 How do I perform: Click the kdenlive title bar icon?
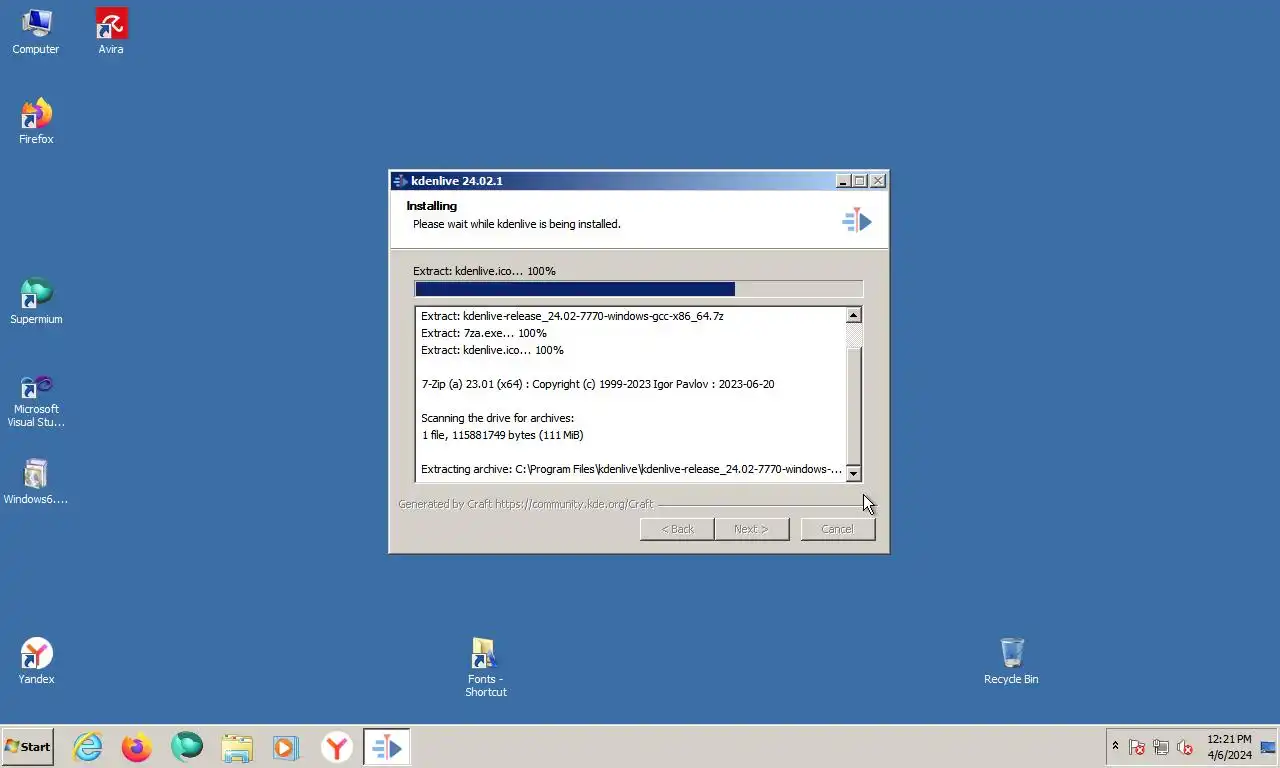(400, 181)
